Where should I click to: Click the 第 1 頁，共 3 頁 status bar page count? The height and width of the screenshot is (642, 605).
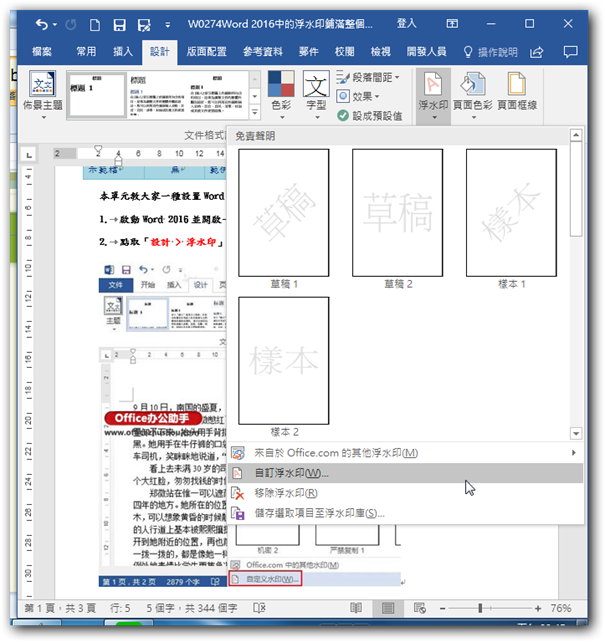(60, 608)
